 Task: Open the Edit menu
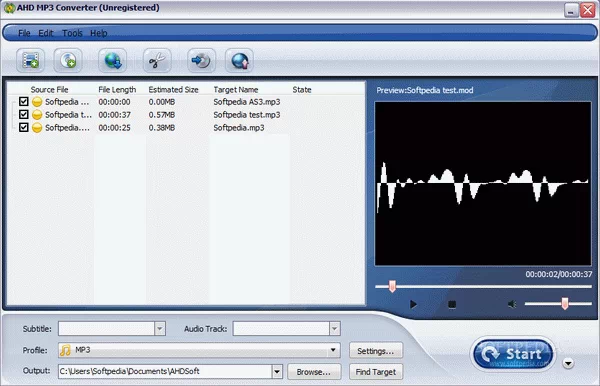(x=46, y=33)
